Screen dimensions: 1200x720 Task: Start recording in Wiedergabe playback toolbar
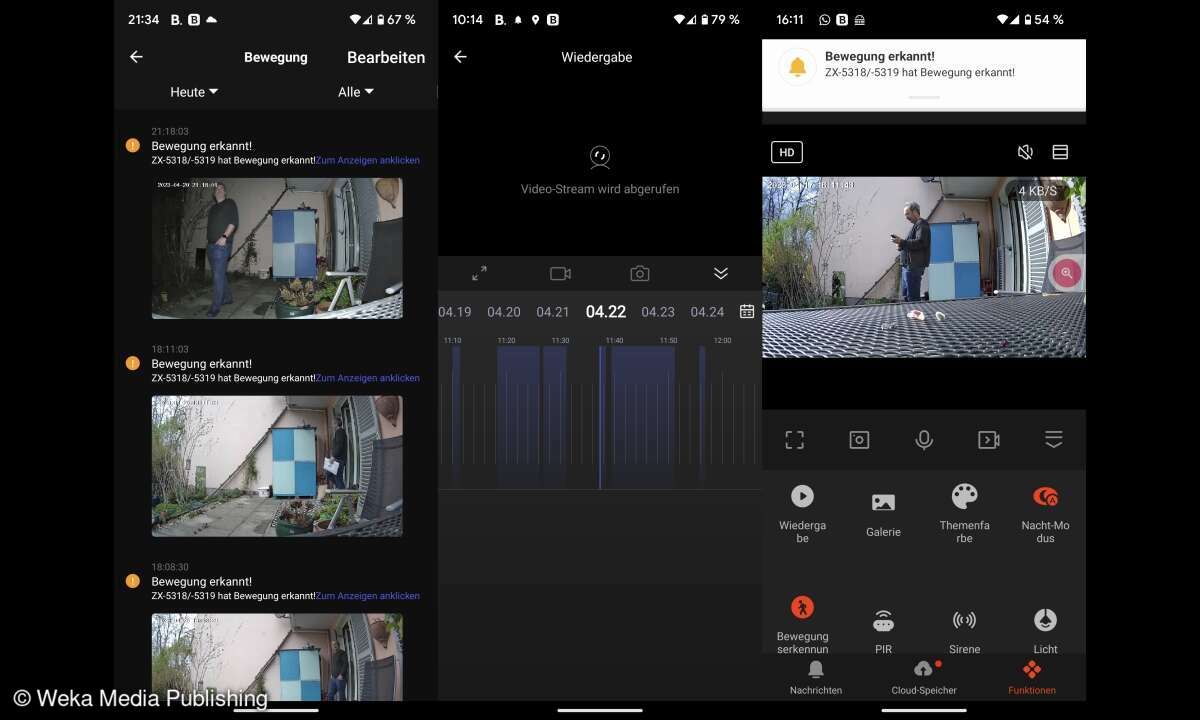(560, 273)
